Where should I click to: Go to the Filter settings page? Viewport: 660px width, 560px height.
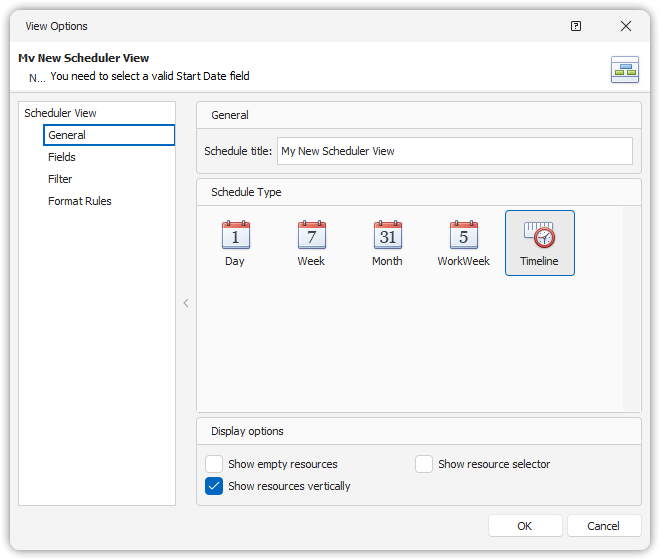click(60, 179)
